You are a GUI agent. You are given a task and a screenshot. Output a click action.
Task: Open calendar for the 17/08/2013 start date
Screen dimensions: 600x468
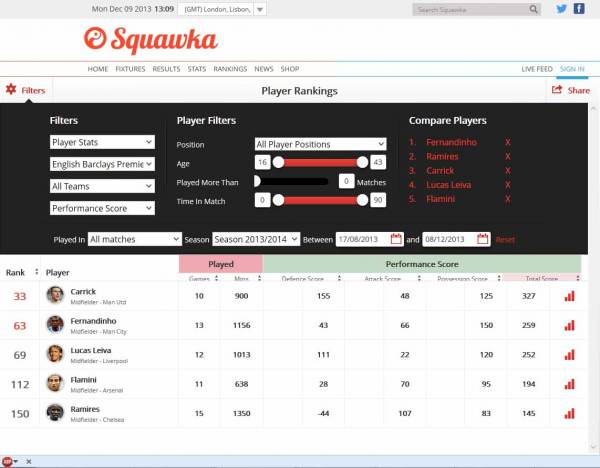(x=396, y=239)
